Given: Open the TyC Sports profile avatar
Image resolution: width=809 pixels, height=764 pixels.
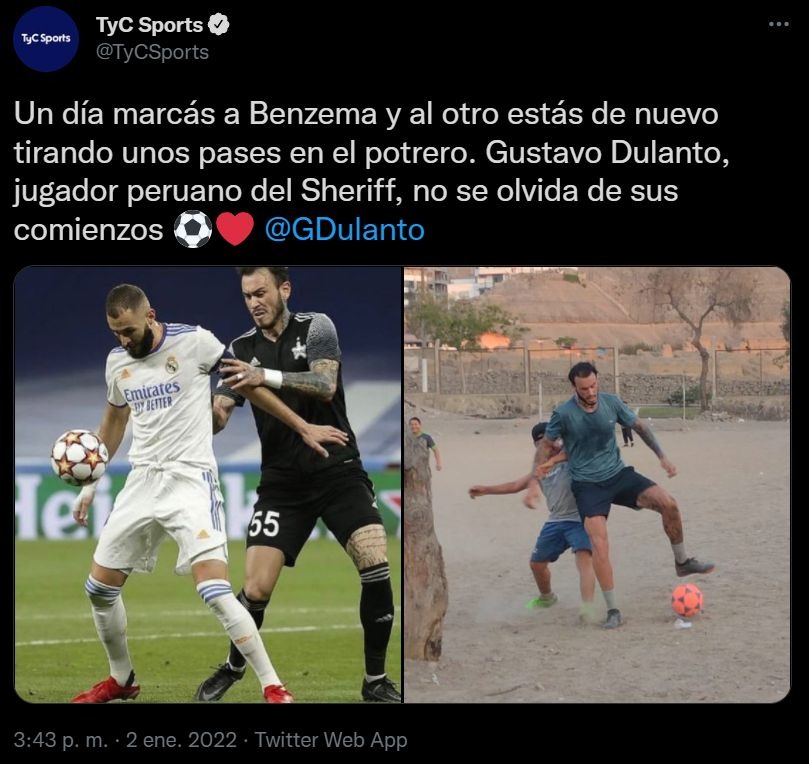Looking at the screenshot, I should coord(46,39).
